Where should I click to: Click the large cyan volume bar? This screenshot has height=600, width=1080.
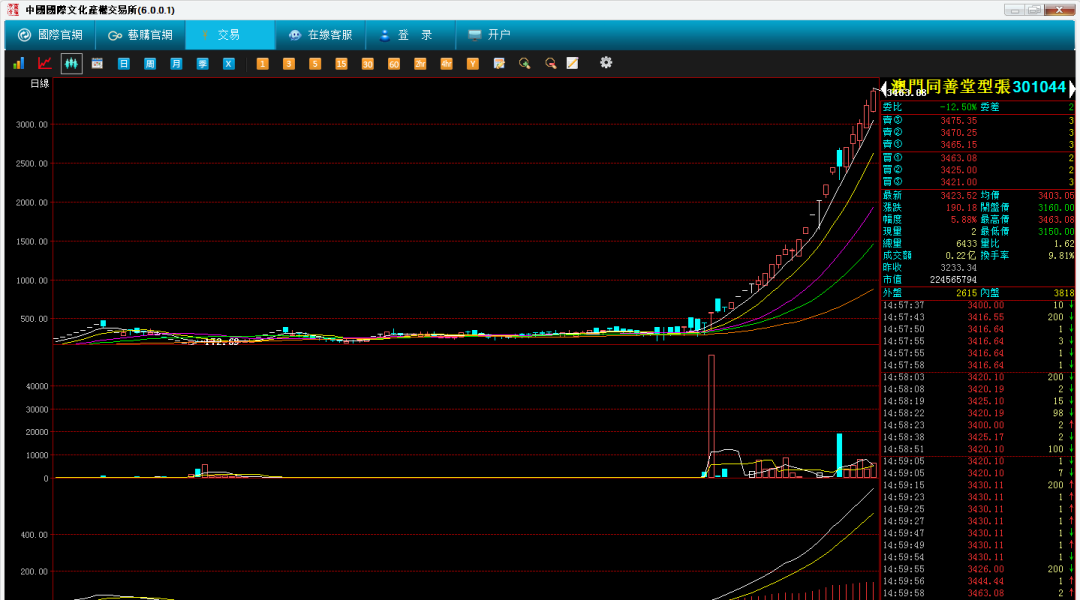[839, 455]
